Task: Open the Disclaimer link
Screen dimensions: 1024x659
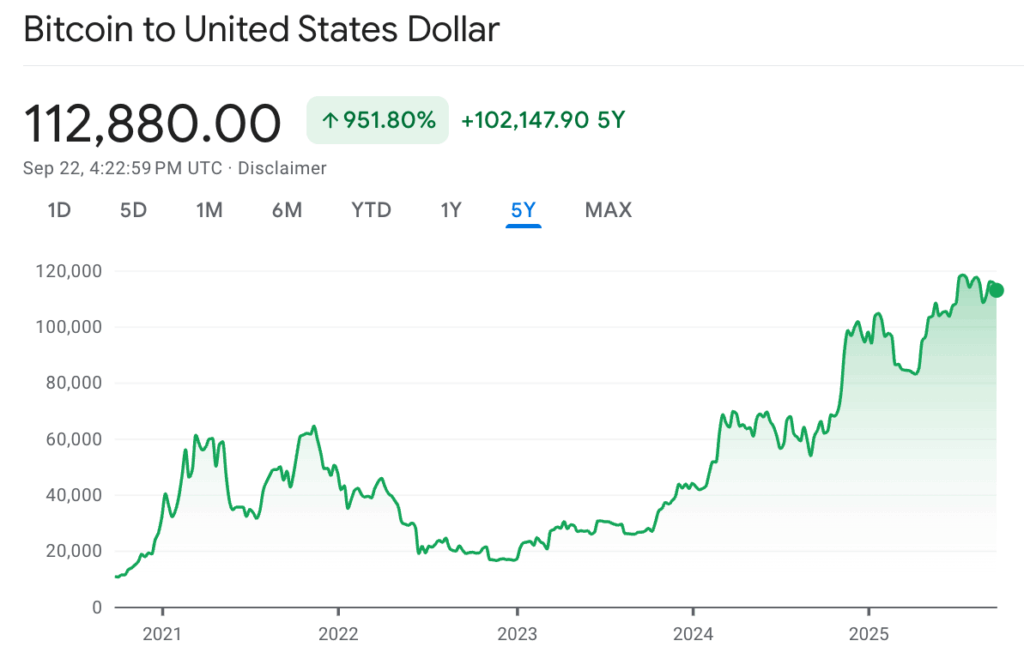Action: (284, 168)
